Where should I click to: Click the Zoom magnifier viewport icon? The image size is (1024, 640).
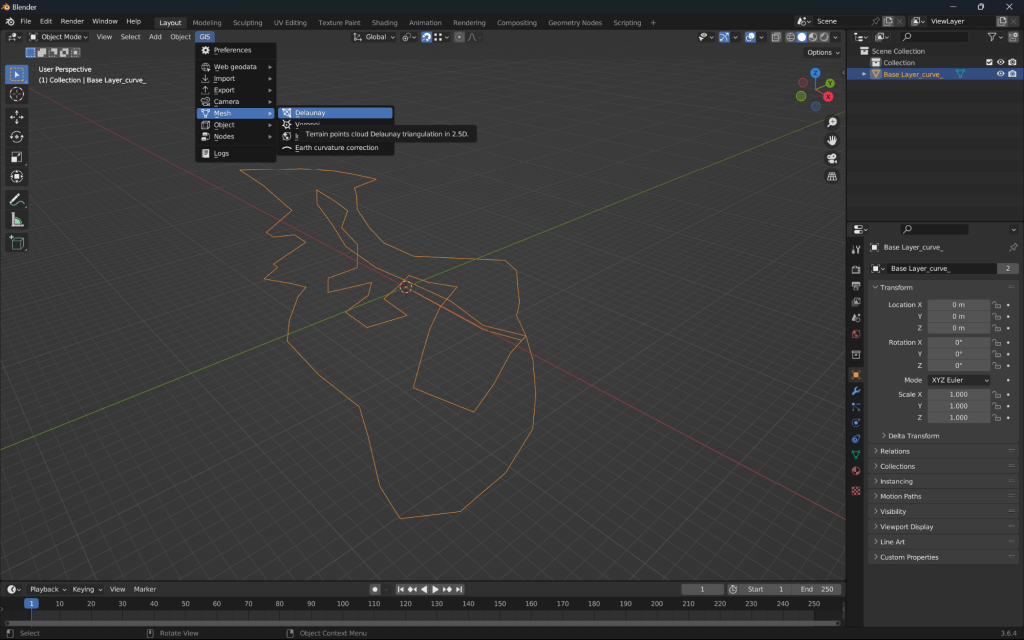832,122
